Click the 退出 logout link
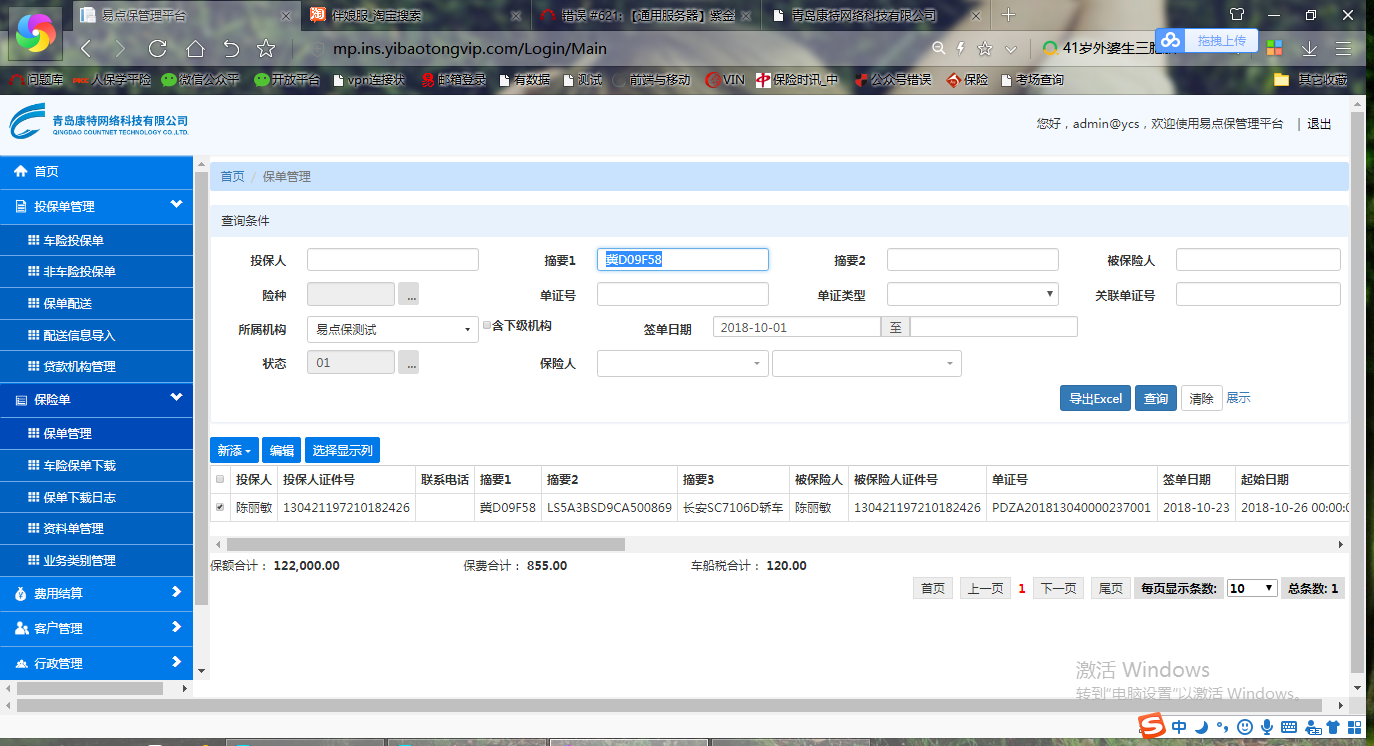Viewport: 1374px width, 746px height. click(x=1319, y=124)
